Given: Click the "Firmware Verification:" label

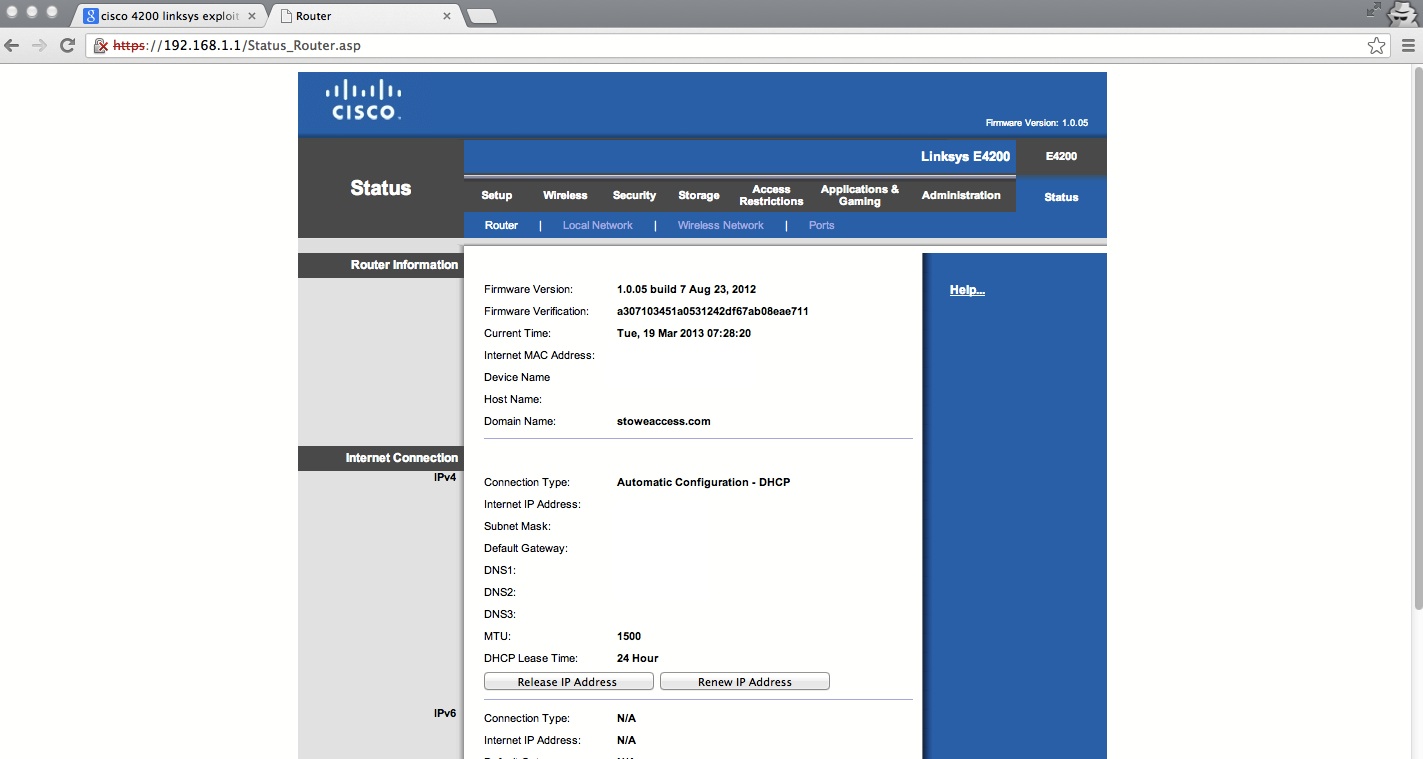Looking at the screenshot, I should click(x=536, y=311).
